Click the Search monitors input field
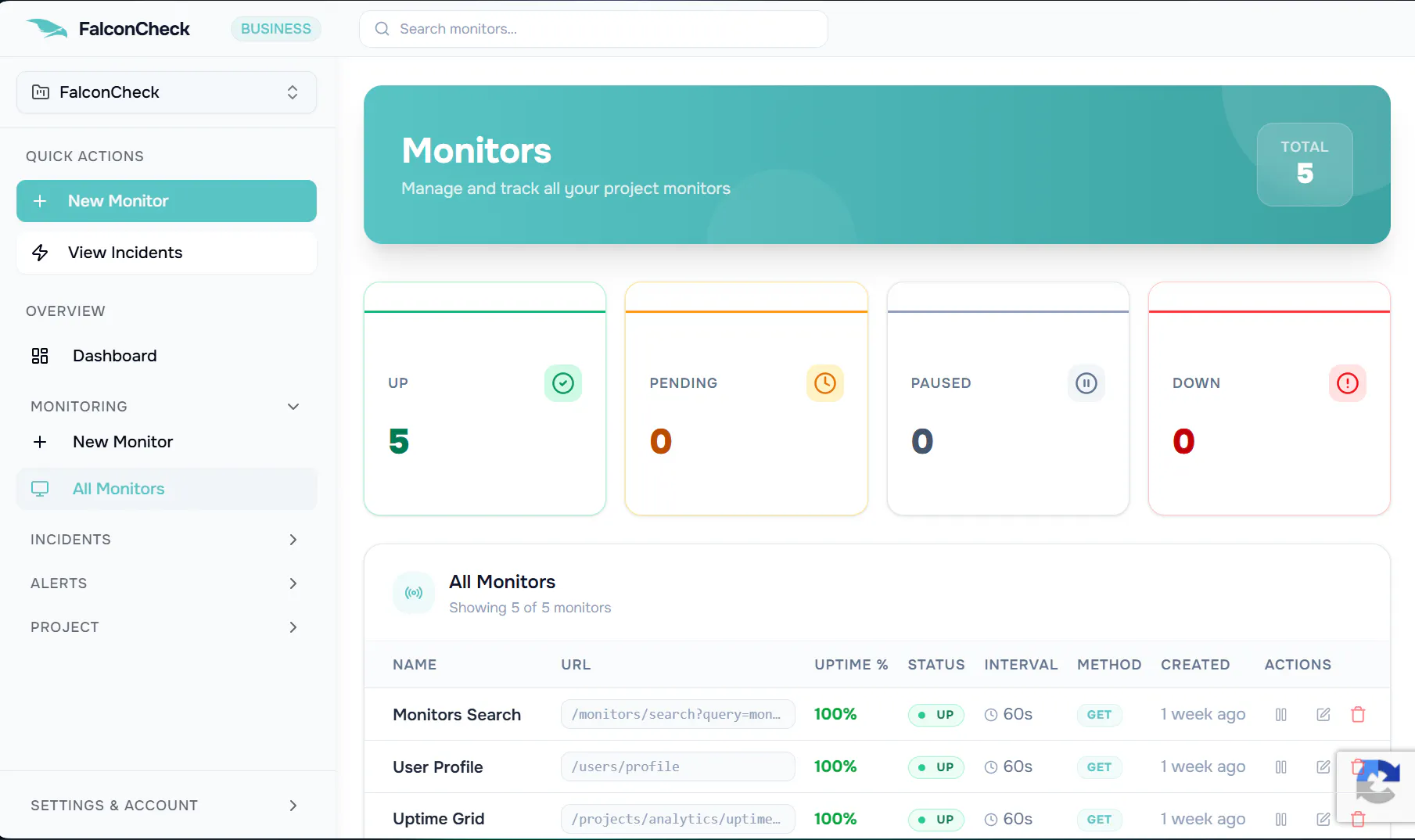1415x840 pixels. coord(594,29)
